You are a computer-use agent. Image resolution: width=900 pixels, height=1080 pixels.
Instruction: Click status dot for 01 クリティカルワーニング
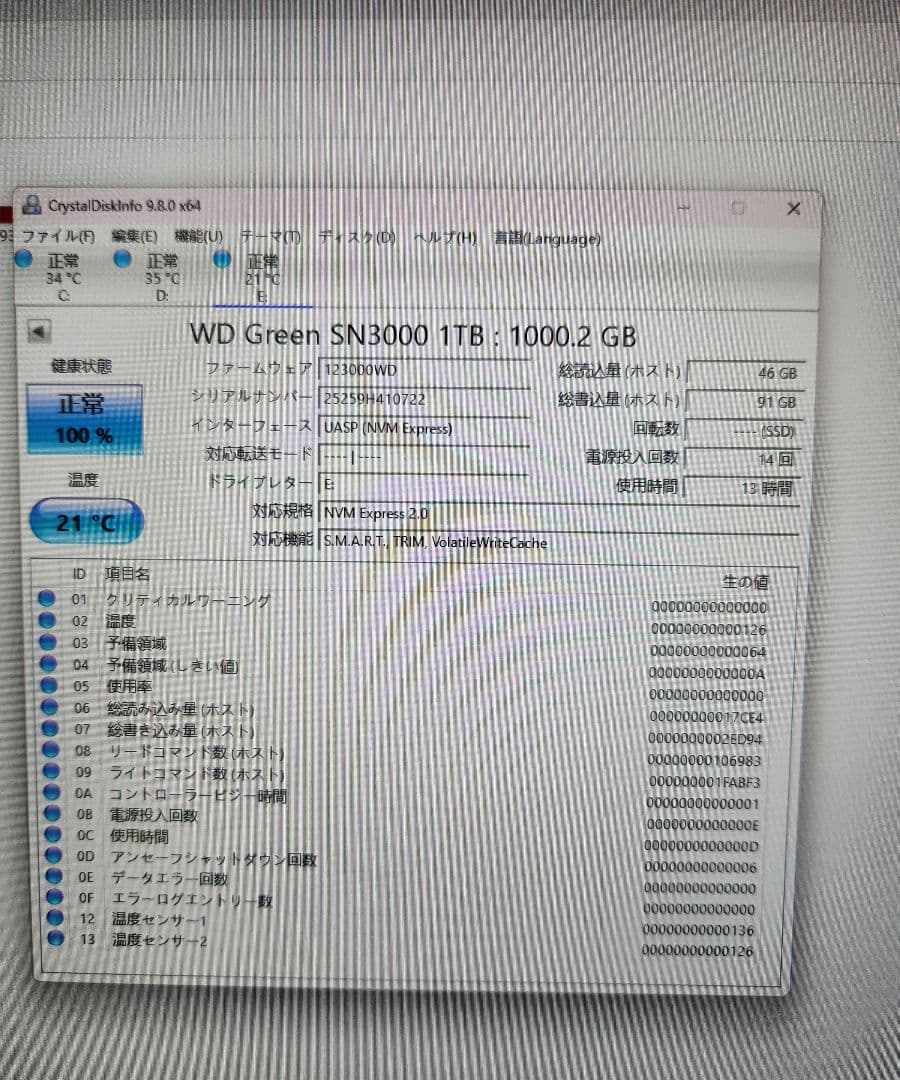[46, 598]
